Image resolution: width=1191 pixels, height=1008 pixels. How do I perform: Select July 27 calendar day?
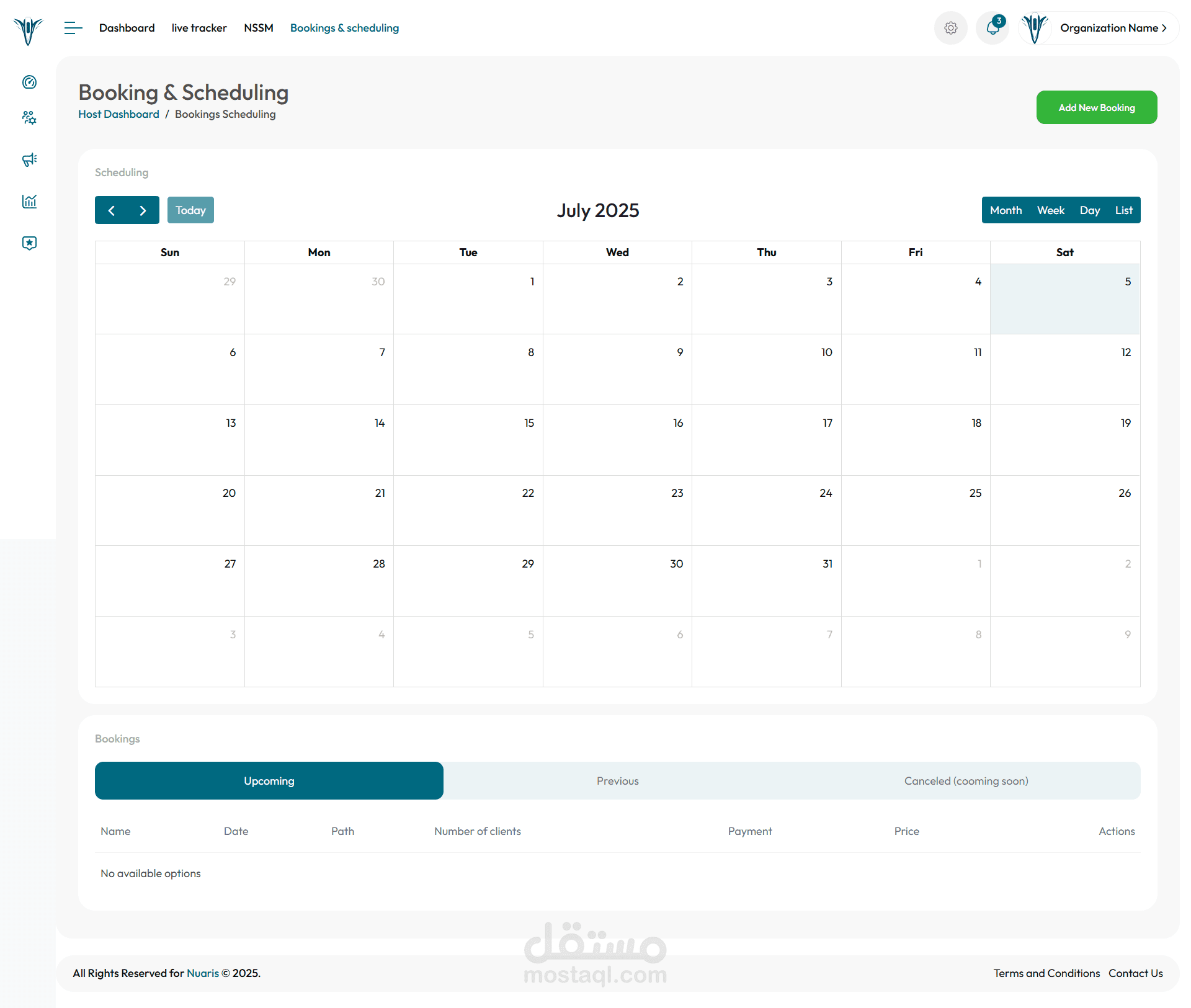[x=170, y=581]
